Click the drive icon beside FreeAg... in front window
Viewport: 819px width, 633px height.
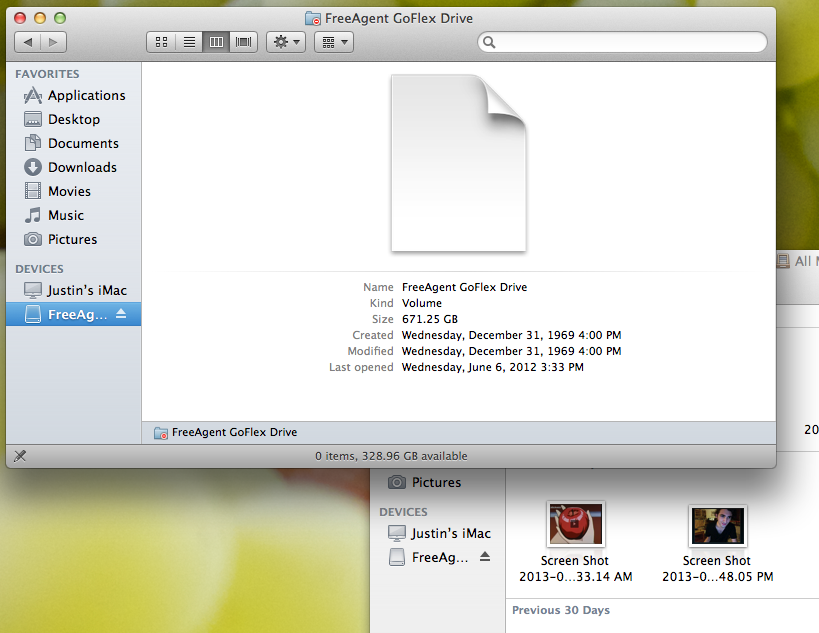[33, 314]
